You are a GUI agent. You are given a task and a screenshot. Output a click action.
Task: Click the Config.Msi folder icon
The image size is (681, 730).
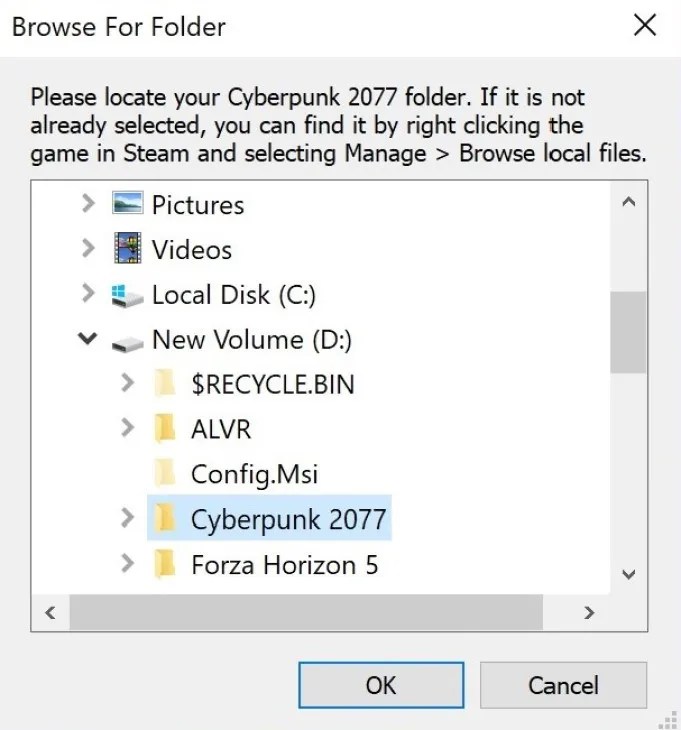pyautogui.click(x=167, y=474)
